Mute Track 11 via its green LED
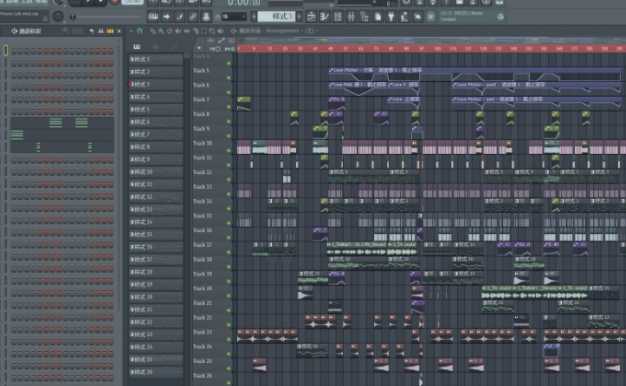This screenshot has height=386, width=626. click(x=229, y=165)
